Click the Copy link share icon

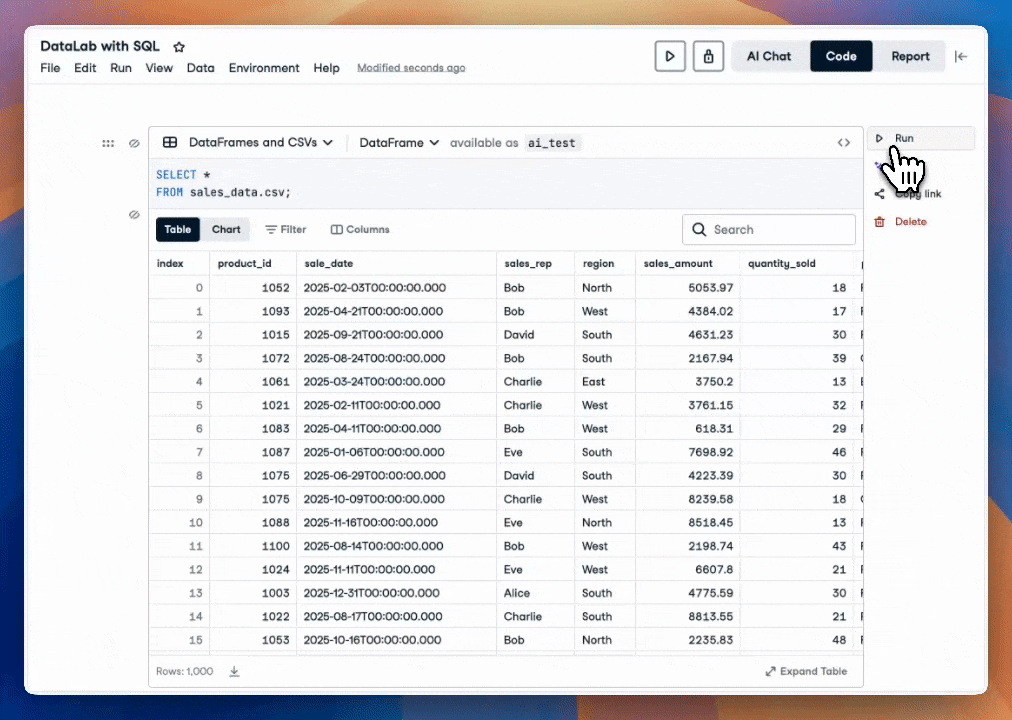tap(879, 194)
